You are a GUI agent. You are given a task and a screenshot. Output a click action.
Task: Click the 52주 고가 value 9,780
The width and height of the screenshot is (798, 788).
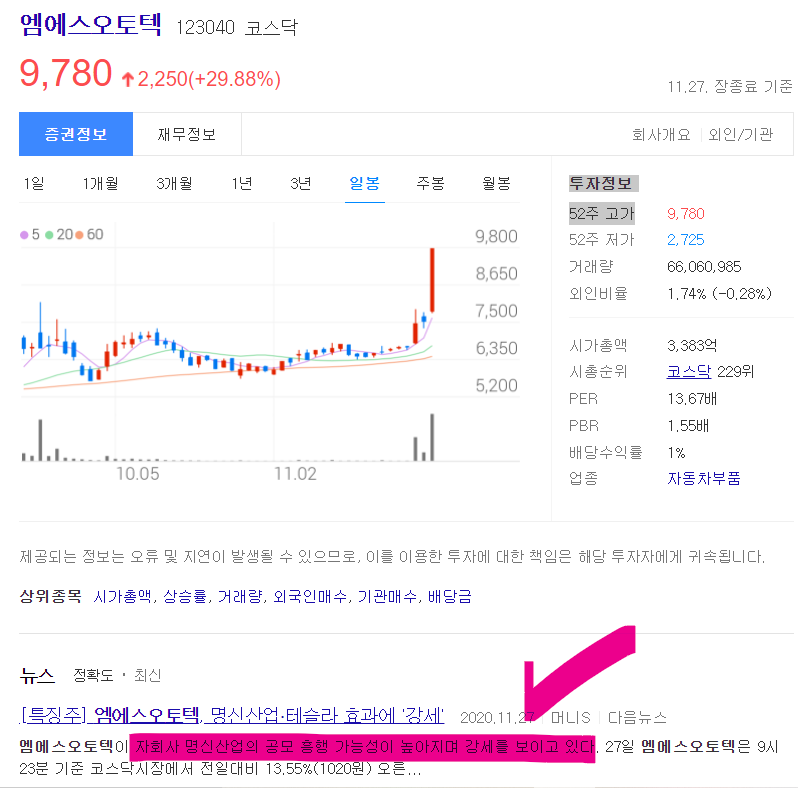click(x=686, y=214)
